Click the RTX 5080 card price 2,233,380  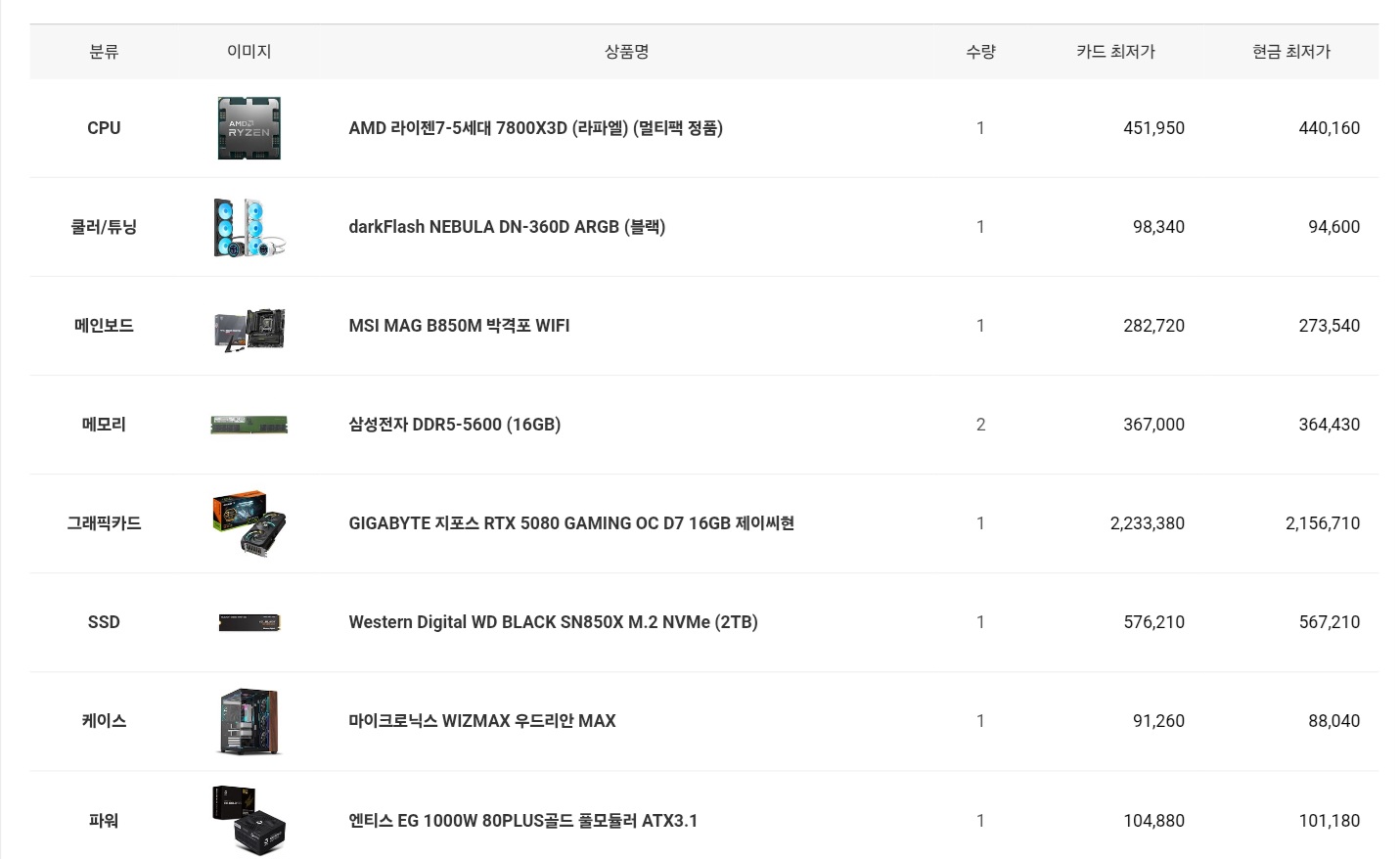click(x=1147, y=523)
